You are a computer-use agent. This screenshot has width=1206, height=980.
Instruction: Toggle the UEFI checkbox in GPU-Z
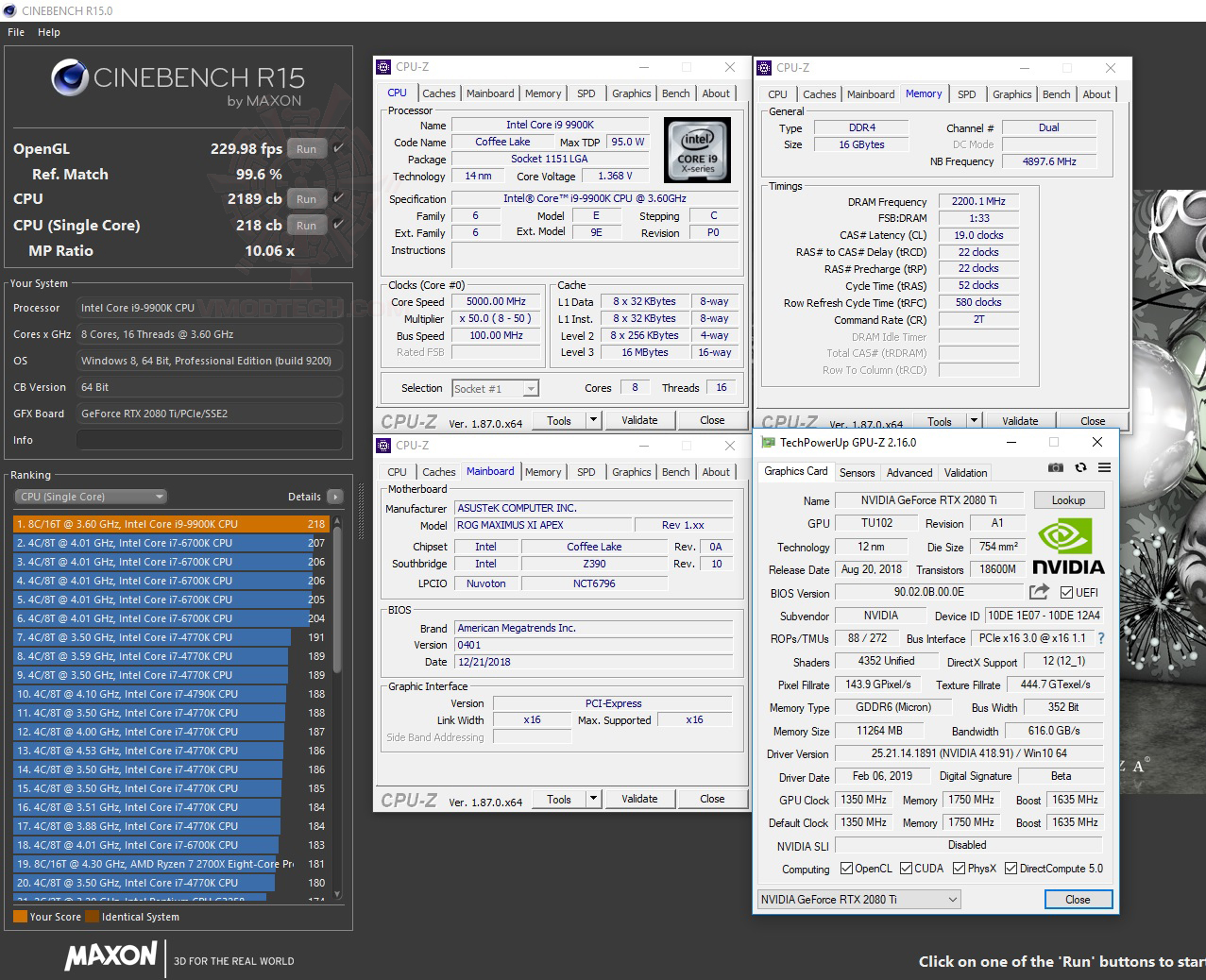coord(1066,593)
